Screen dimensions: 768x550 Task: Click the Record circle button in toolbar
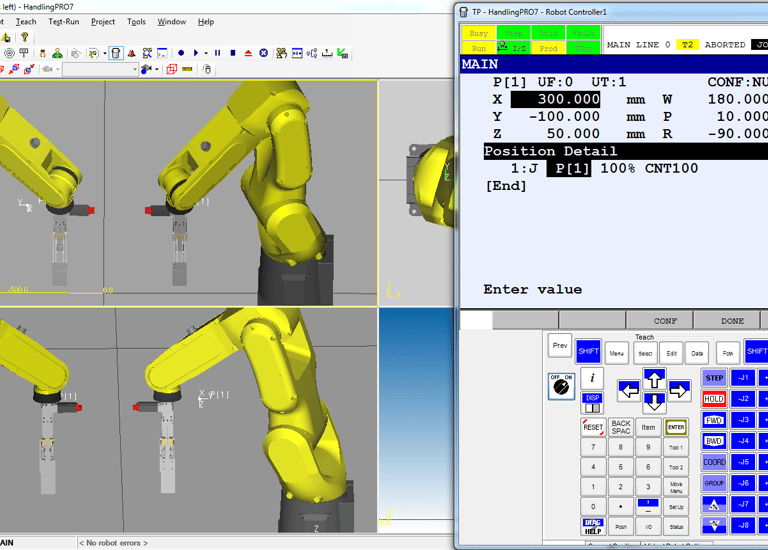click(x=181, y=53)
